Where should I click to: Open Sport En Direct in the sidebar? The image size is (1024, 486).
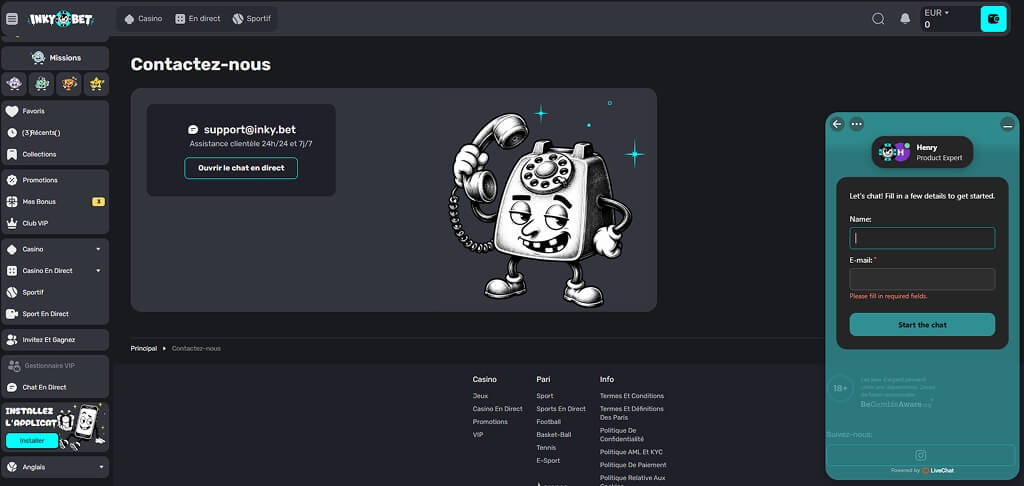[x=55, y=314]
